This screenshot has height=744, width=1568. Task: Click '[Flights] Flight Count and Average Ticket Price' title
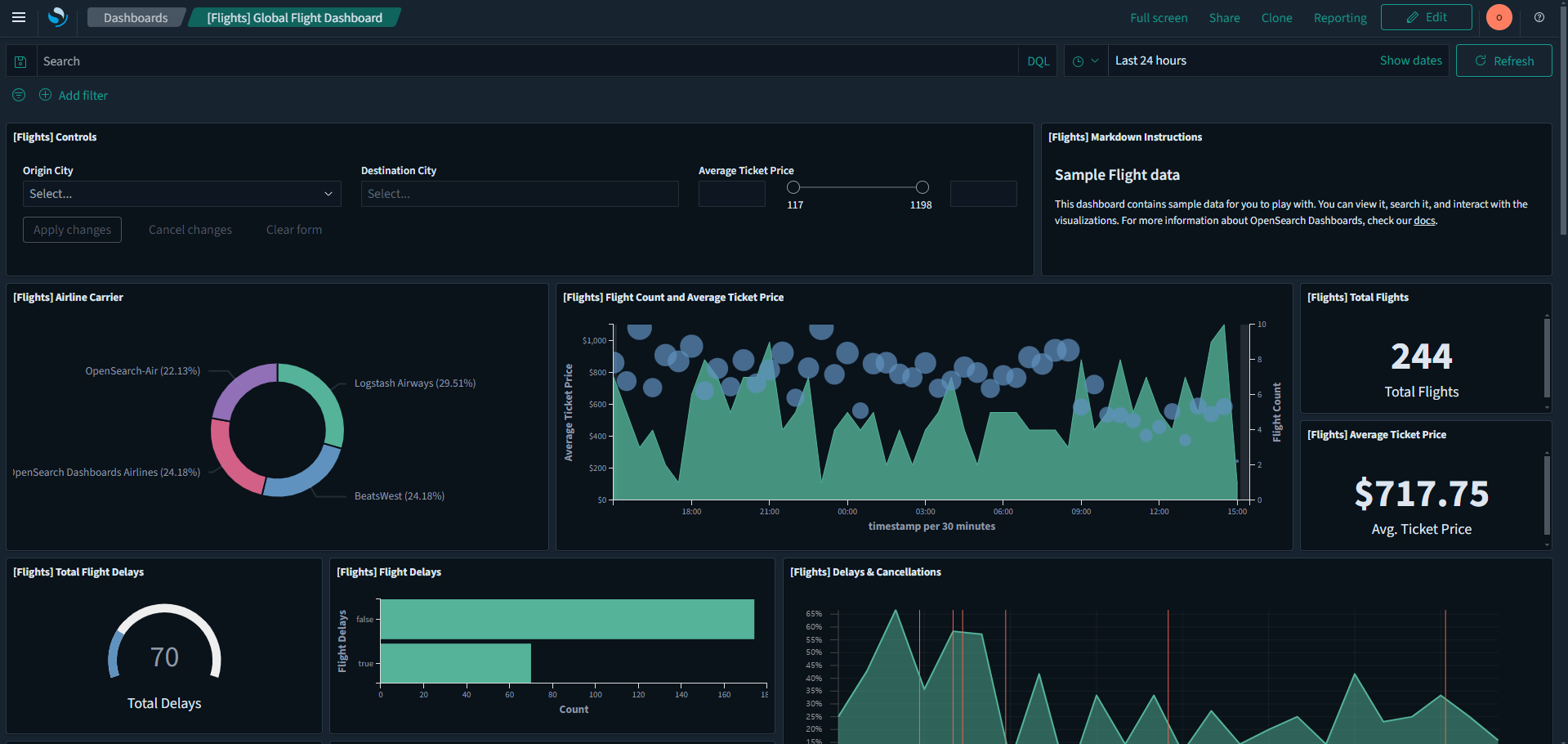(673, 298)
